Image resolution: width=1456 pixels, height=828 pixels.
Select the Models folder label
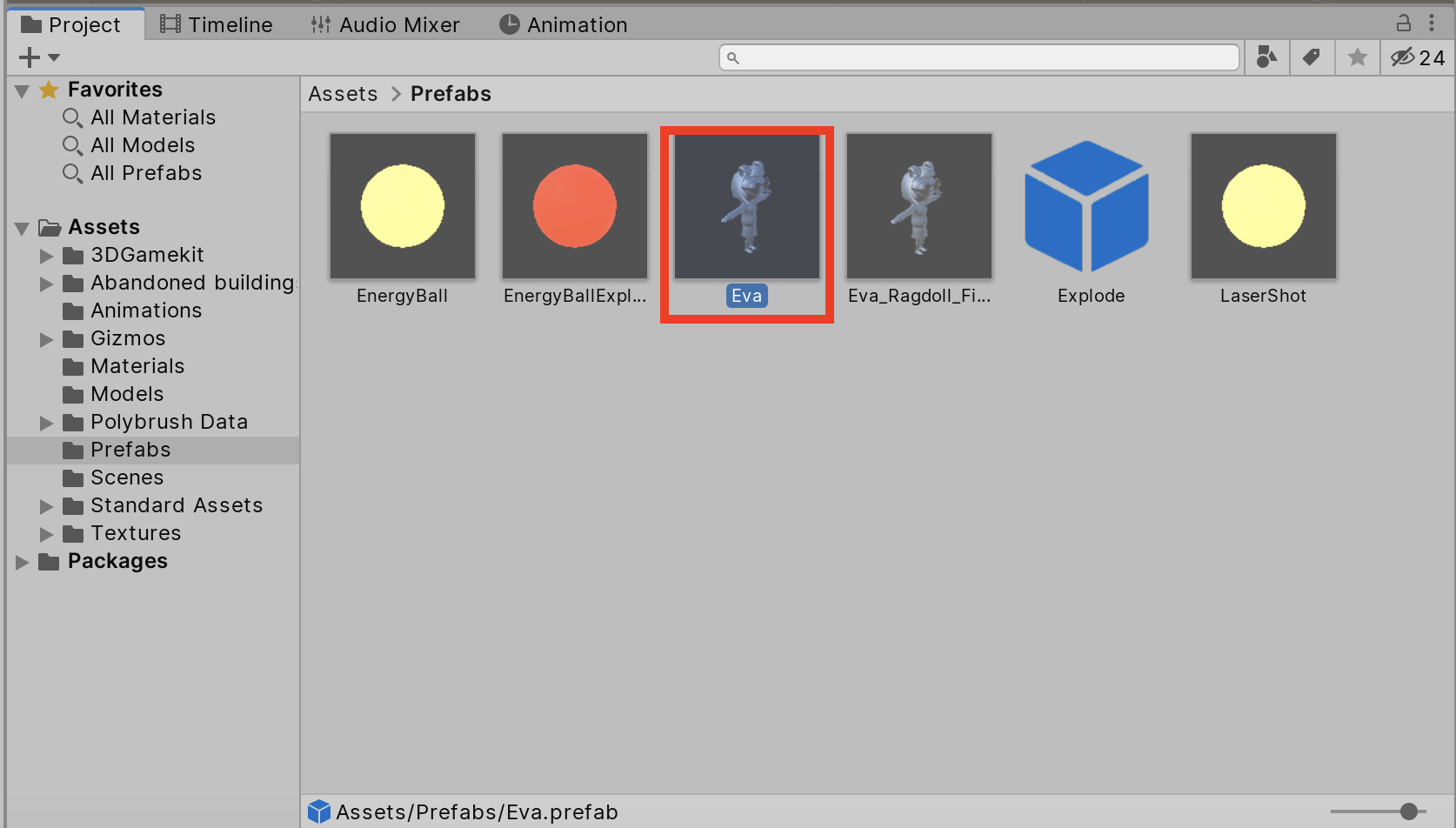tap(127, 394)
